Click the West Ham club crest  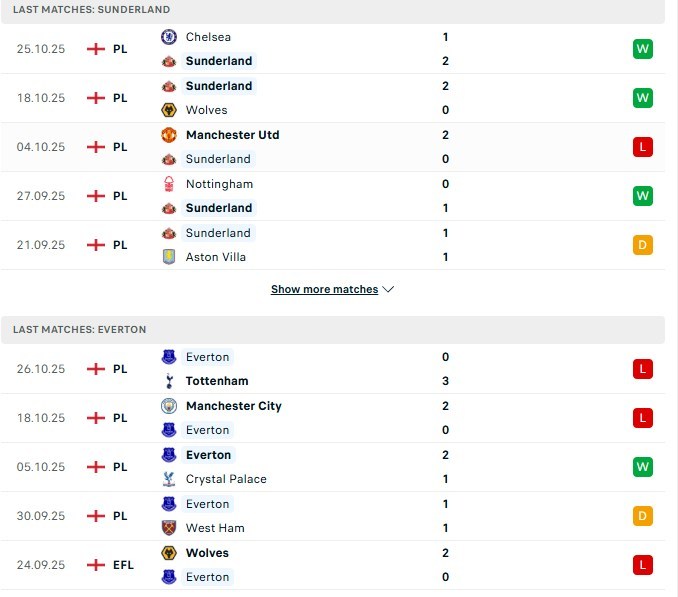168,528
